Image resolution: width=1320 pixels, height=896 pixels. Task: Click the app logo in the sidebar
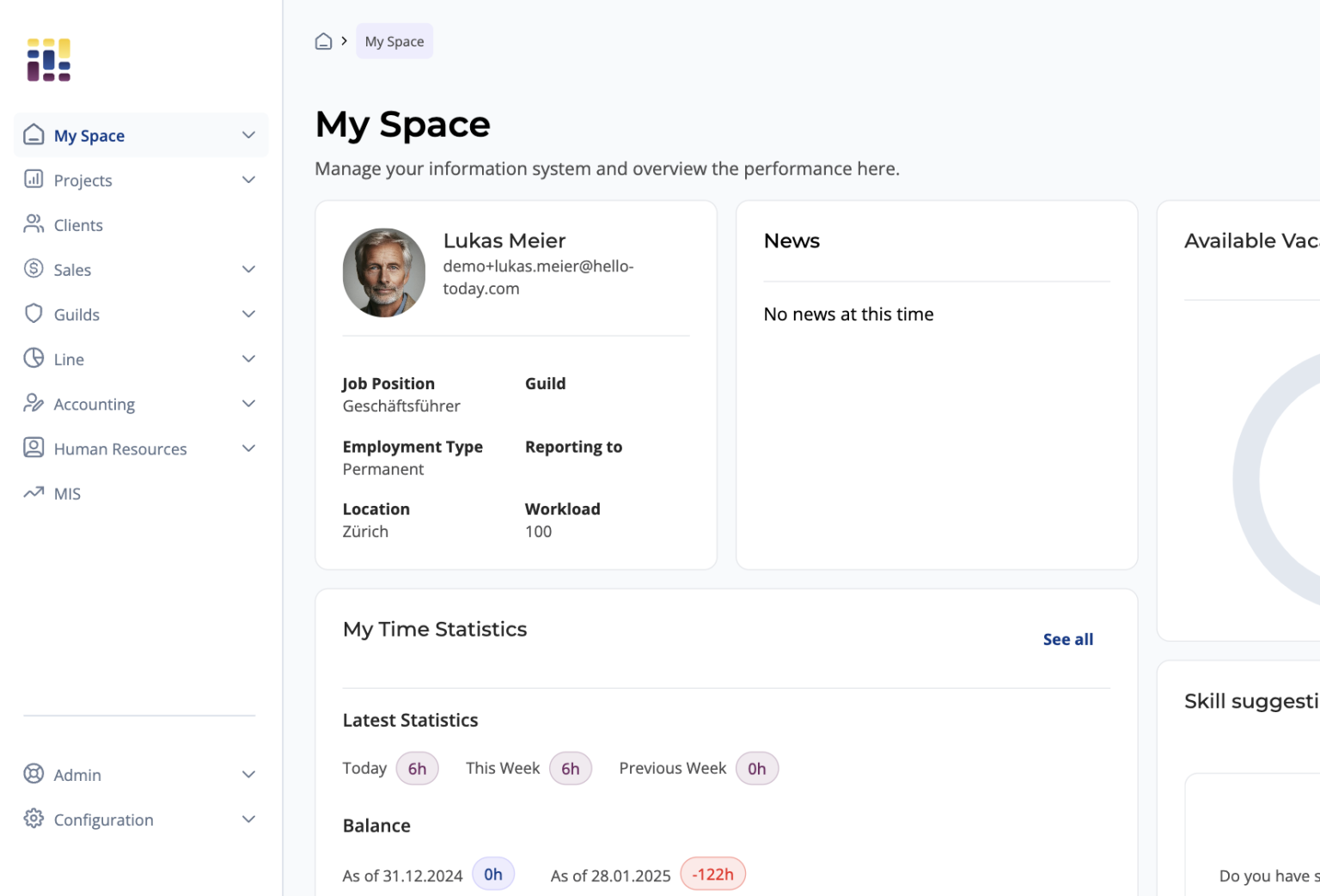click(x=49, y=60)
